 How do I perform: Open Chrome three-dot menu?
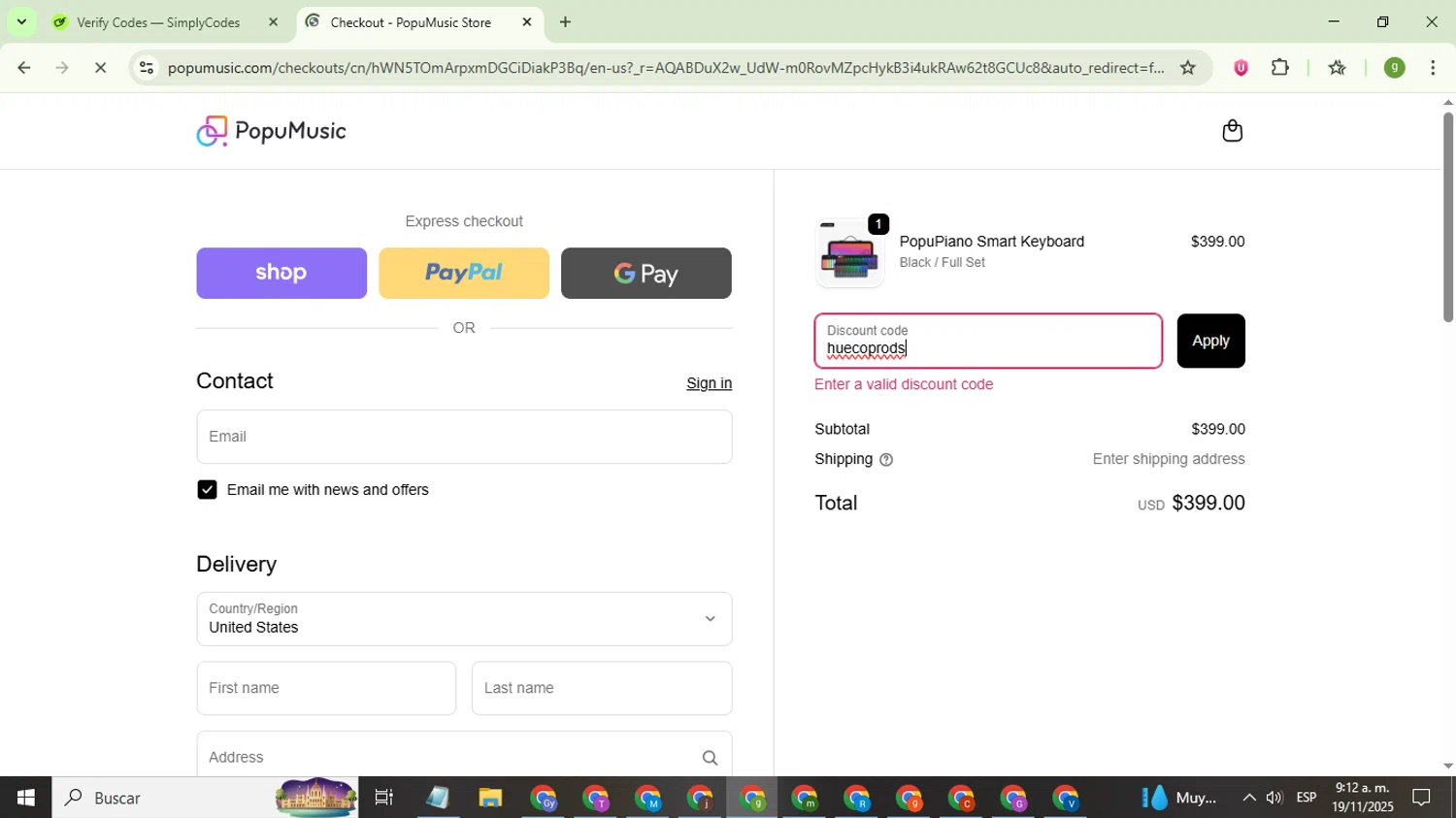pos(1433,68)
